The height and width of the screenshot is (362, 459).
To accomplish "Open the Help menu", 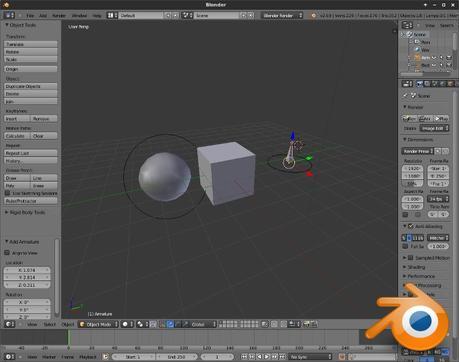I will pos(97,16).
